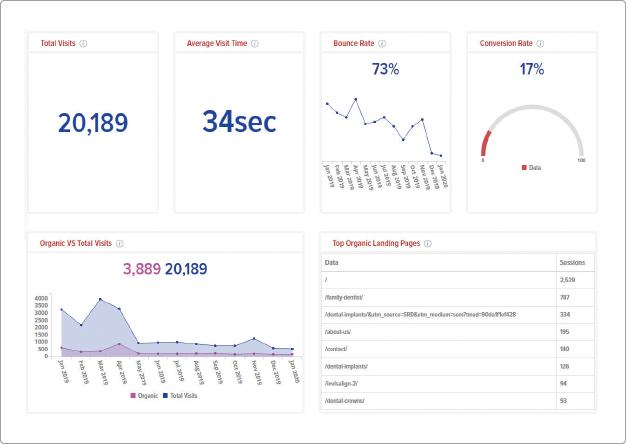Click the Total Visits panel title
The height and width of the screenshot is (444, 626).
[x=58, y=44]
